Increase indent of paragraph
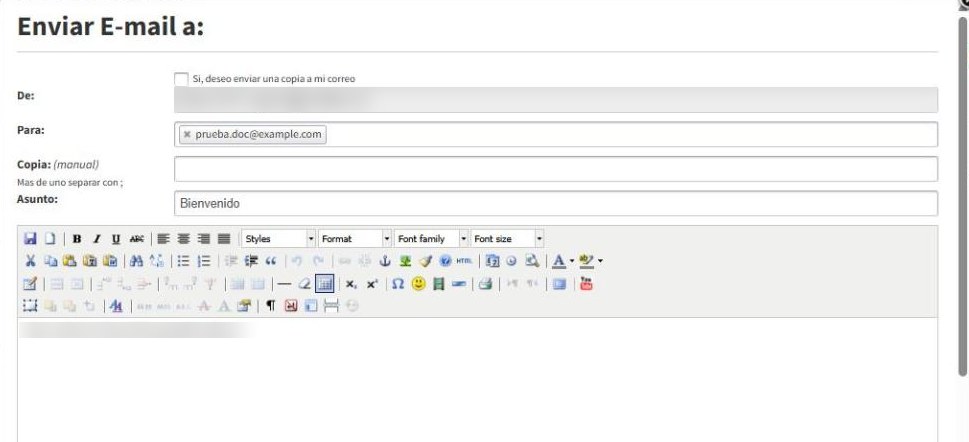Image resolution: width=969 pixels, height=442 pixels. [x=251, y=261]
